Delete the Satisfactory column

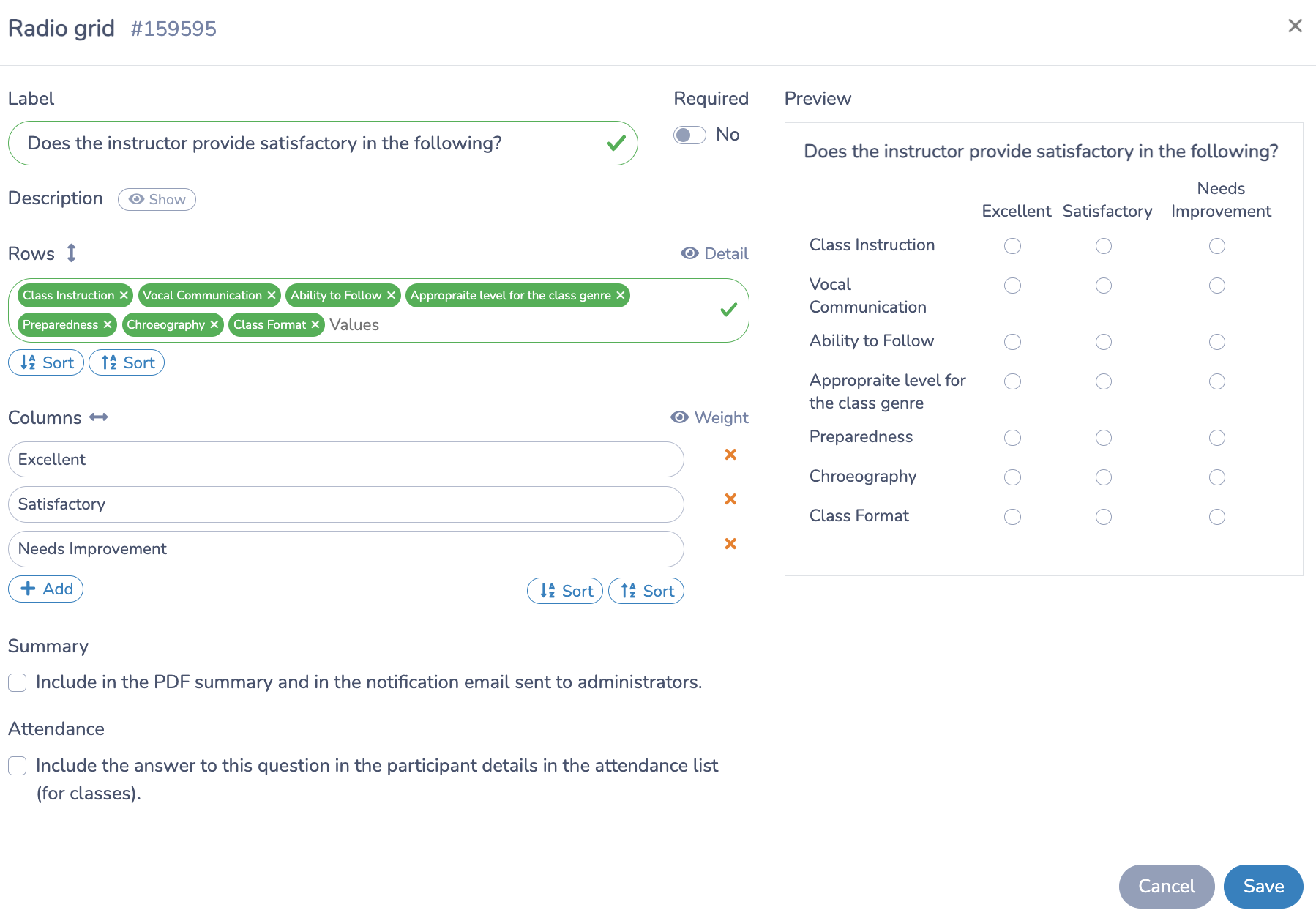pyautogui.click(x=730, y=499)
